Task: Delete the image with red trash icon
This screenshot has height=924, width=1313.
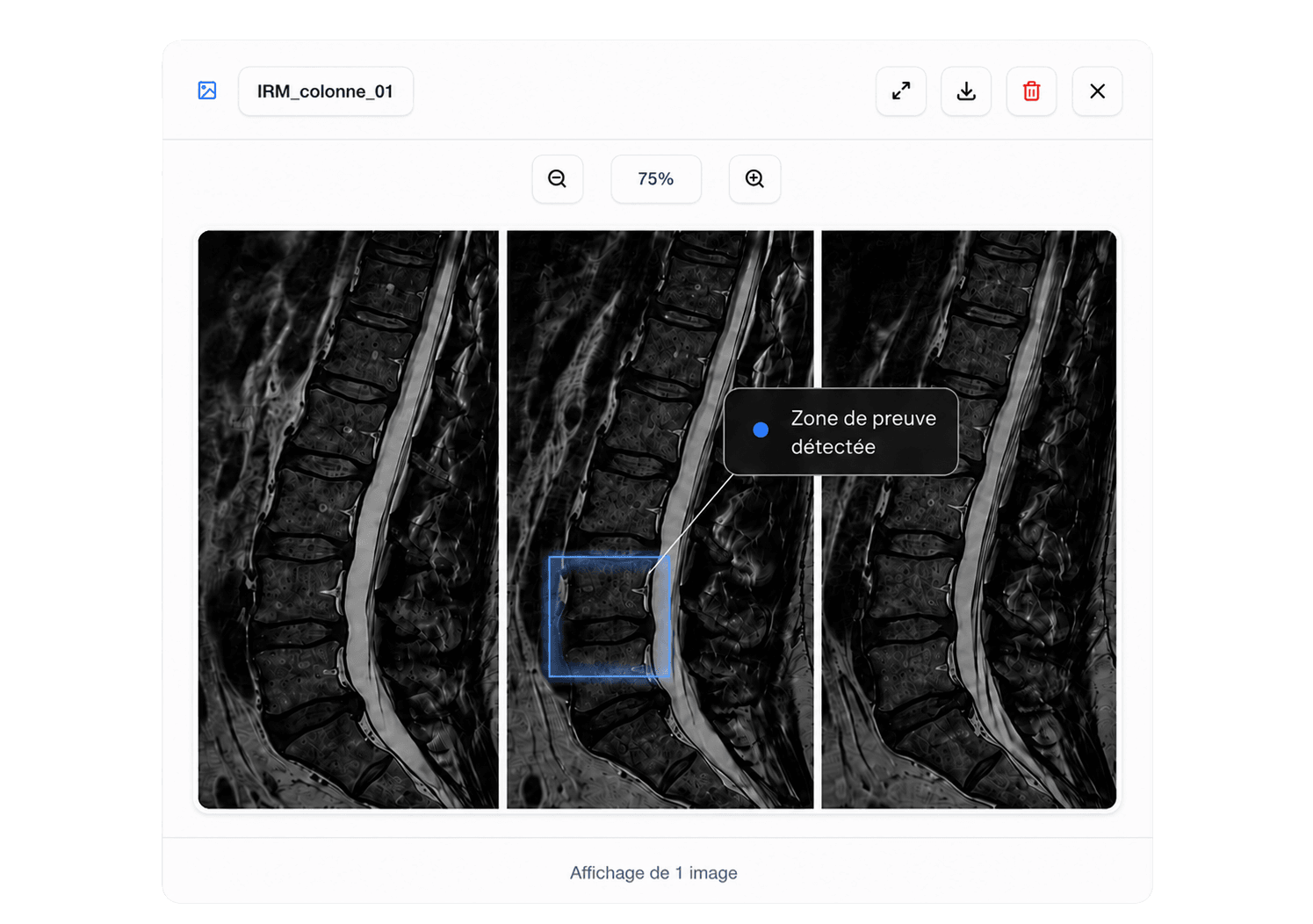Action: point(1031,91)
